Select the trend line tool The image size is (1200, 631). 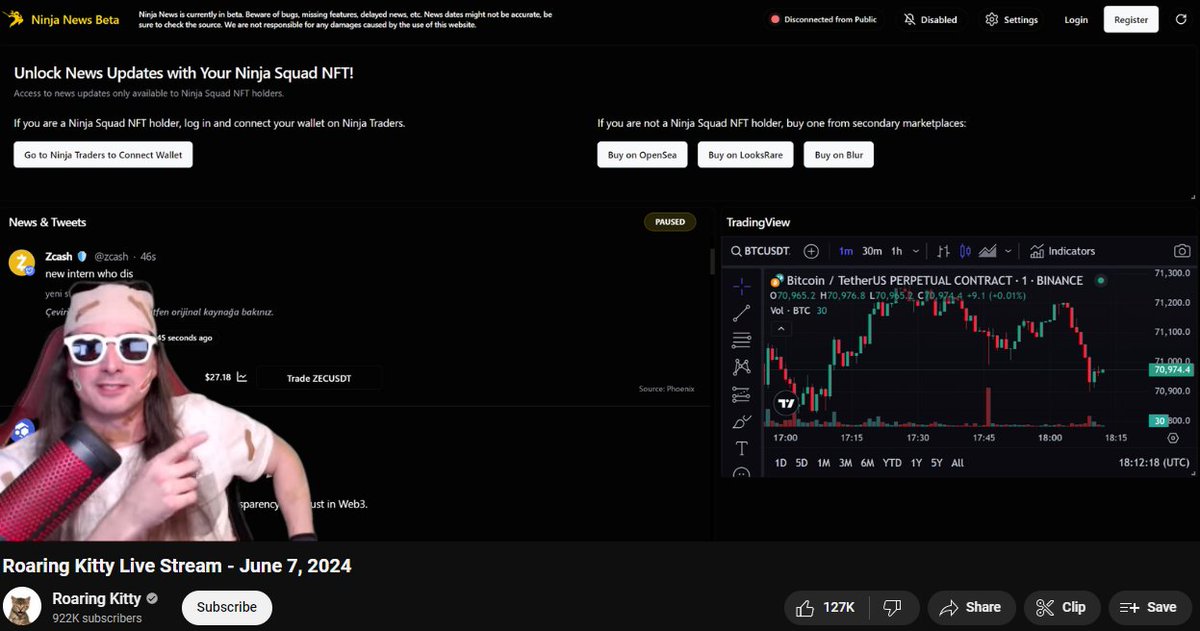[x=741, y=313]
